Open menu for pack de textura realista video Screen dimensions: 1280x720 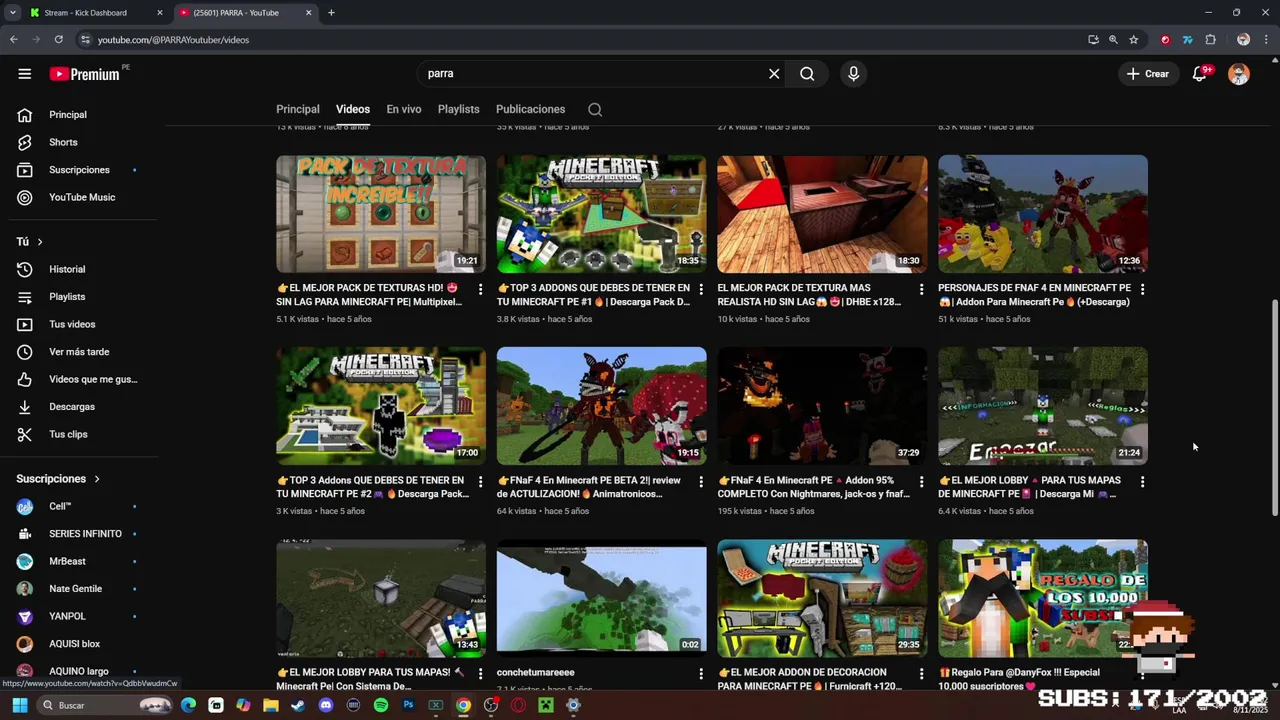[922, 289]
